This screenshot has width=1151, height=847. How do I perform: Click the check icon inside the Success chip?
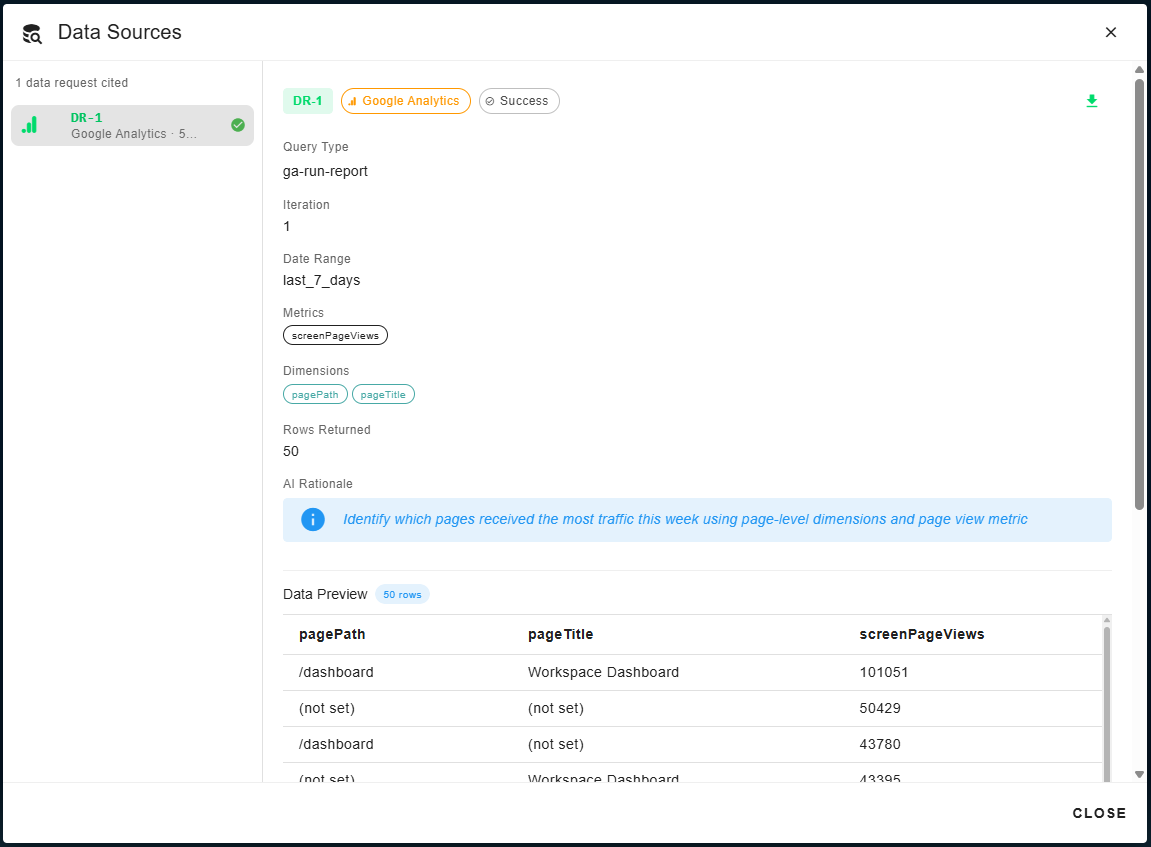click(489, 100)
